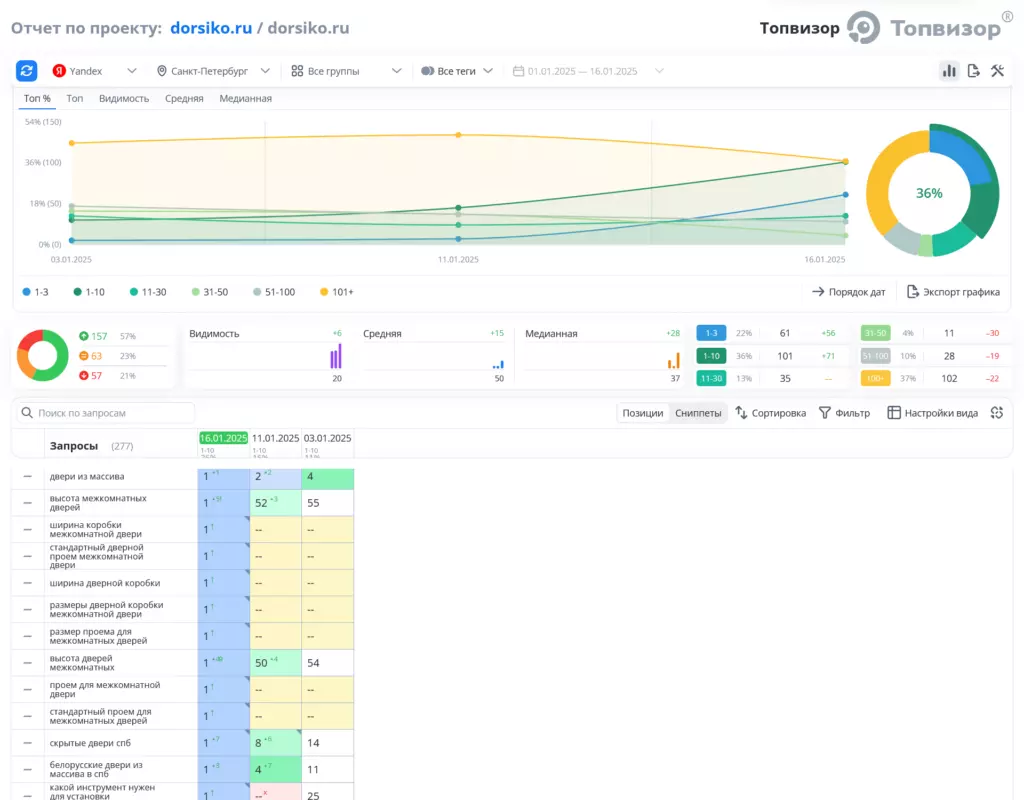Expand the Все группы dropdown
Screen dimensions: 1024x800
click(346, 71)
